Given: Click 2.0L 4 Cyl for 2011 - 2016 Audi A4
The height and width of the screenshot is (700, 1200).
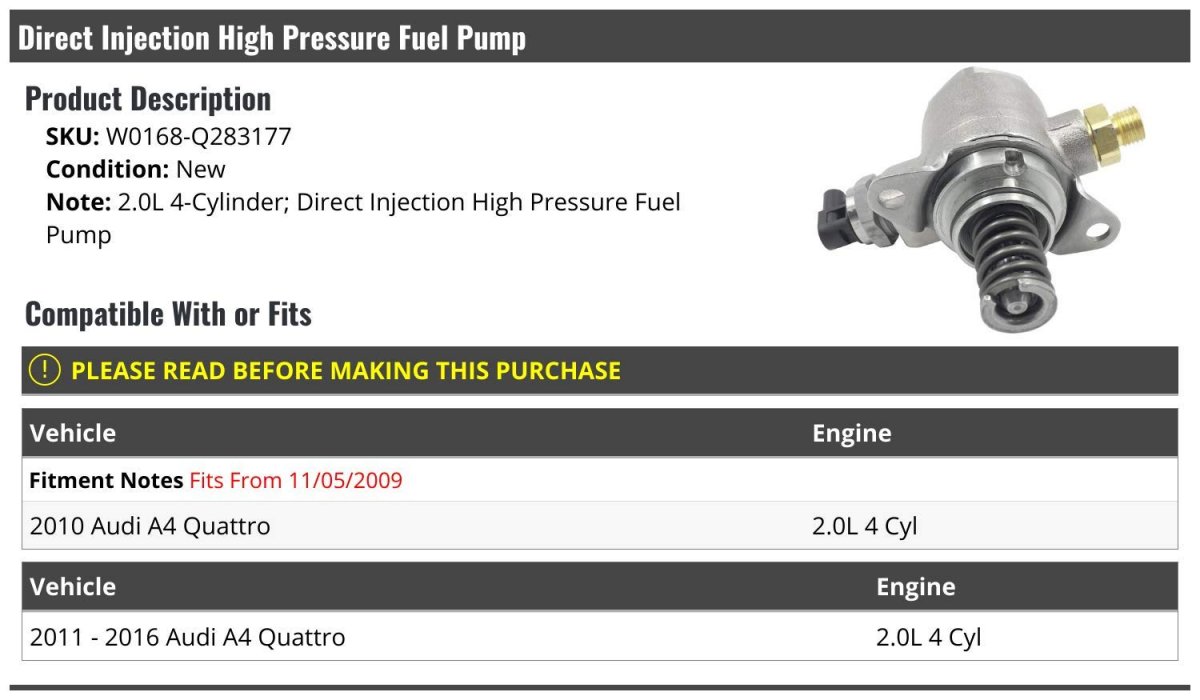Looking at the screenshot, I should pyautogui.click(x=928, y=637).
